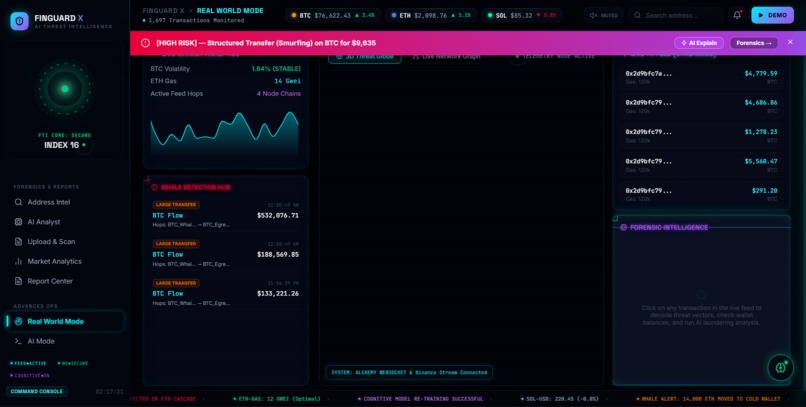Click AI Explain in alert banner
Viewport: 806px width, 407px height.
click(699, 43)
